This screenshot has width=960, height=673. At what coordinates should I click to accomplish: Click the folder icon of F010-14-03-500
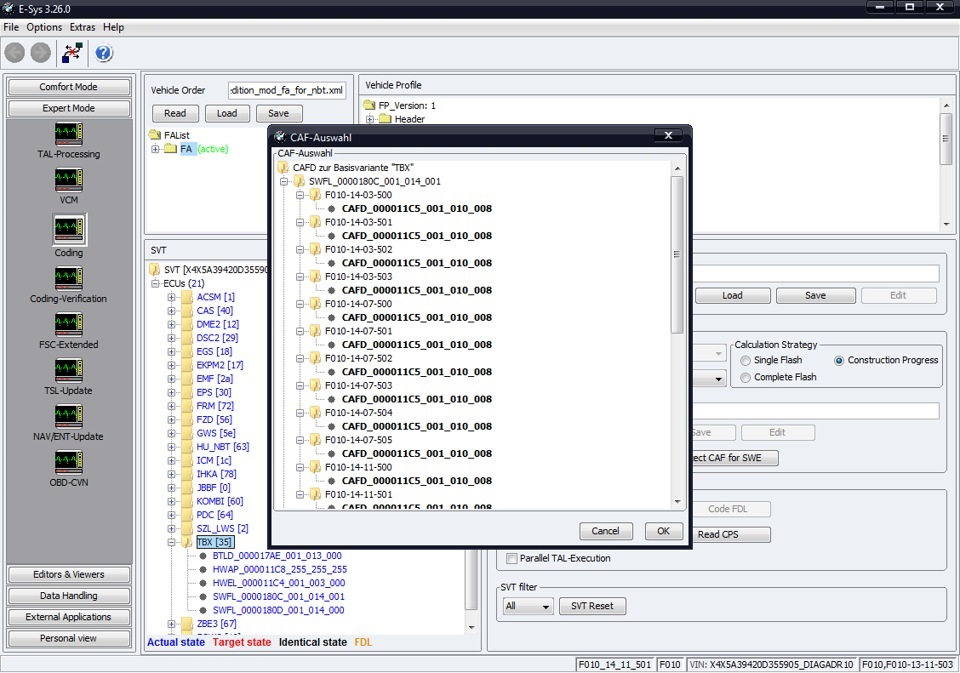(x=315, y=195)
